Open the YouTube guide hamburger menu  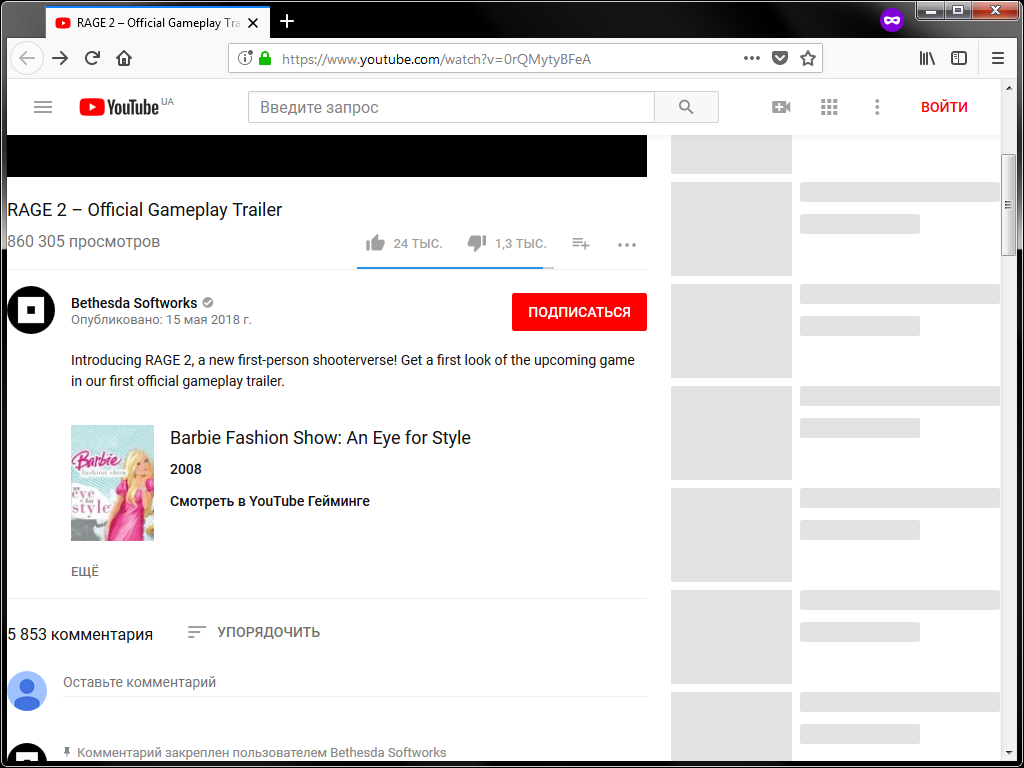43,107
